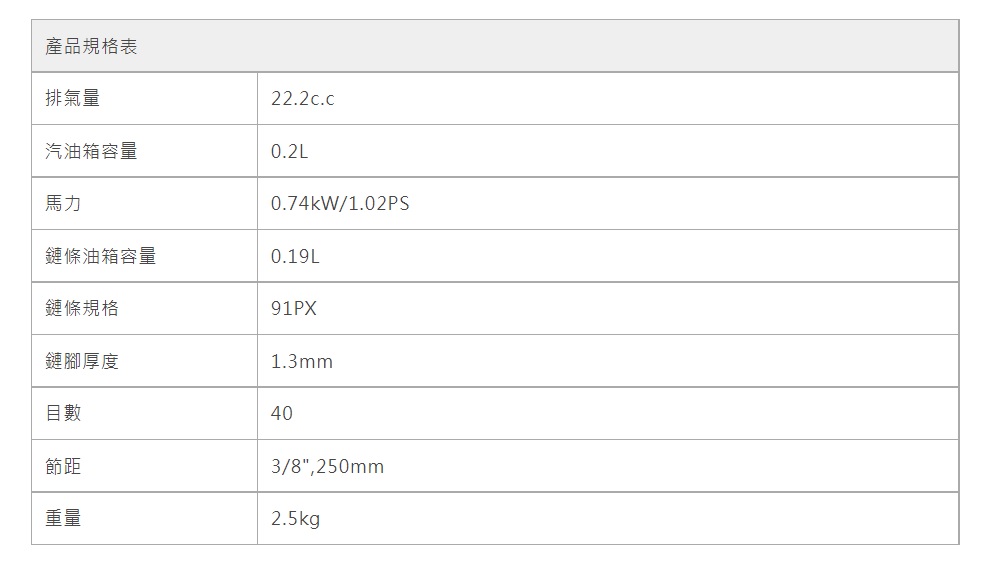The width and height of the screenshot is (997, 566).
Task: Click the 產品規格表 table header
Action: pos(91,47)
